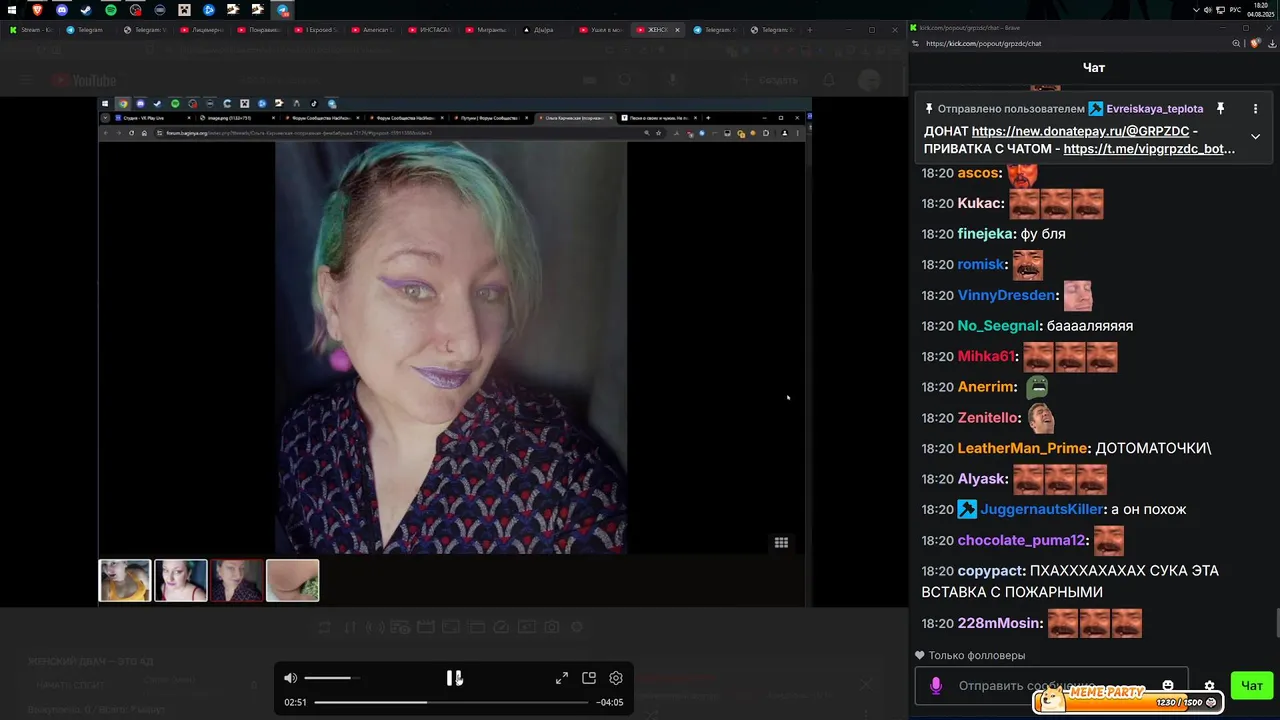Open the clock showing 18:20

click(x=1260, y=10)
